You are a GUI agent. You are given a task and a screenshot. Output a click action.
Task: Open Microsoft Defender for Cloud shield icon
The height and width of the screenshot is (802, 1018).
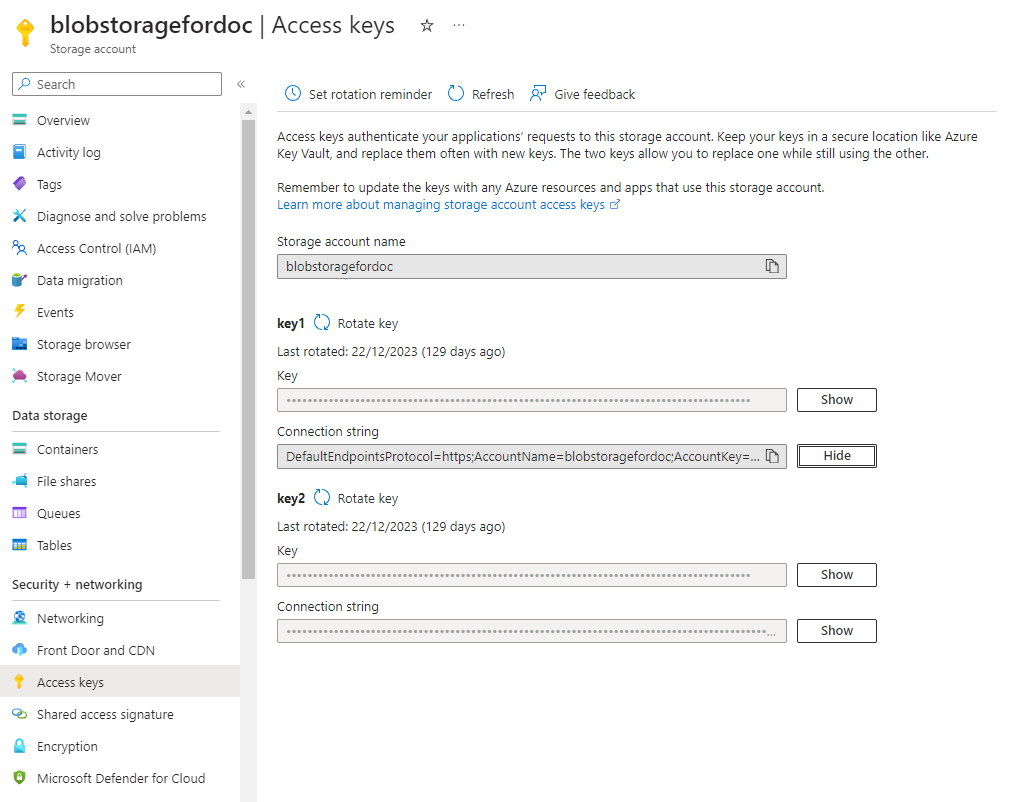19,777
